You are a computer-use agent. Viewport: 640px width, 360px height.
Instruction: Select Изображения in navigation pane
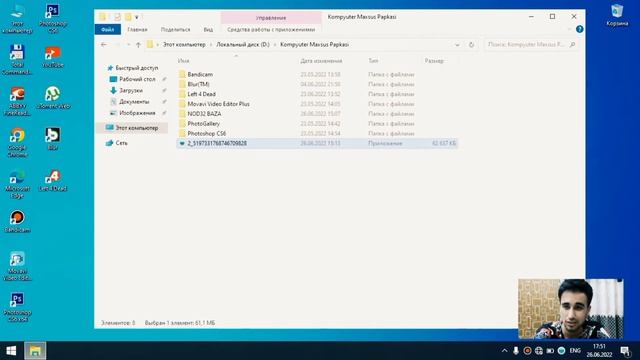pyautogui.click(x=137, y=113)
